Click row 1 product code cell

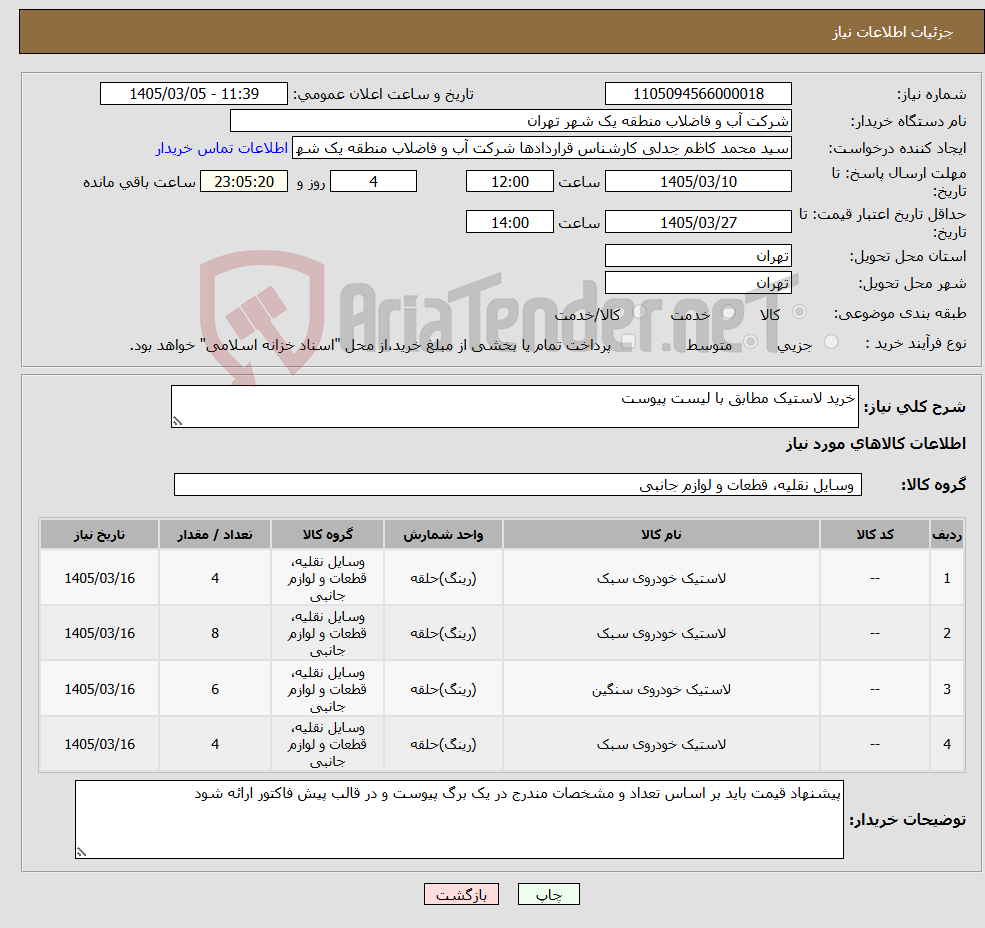[x=874, y=578]
